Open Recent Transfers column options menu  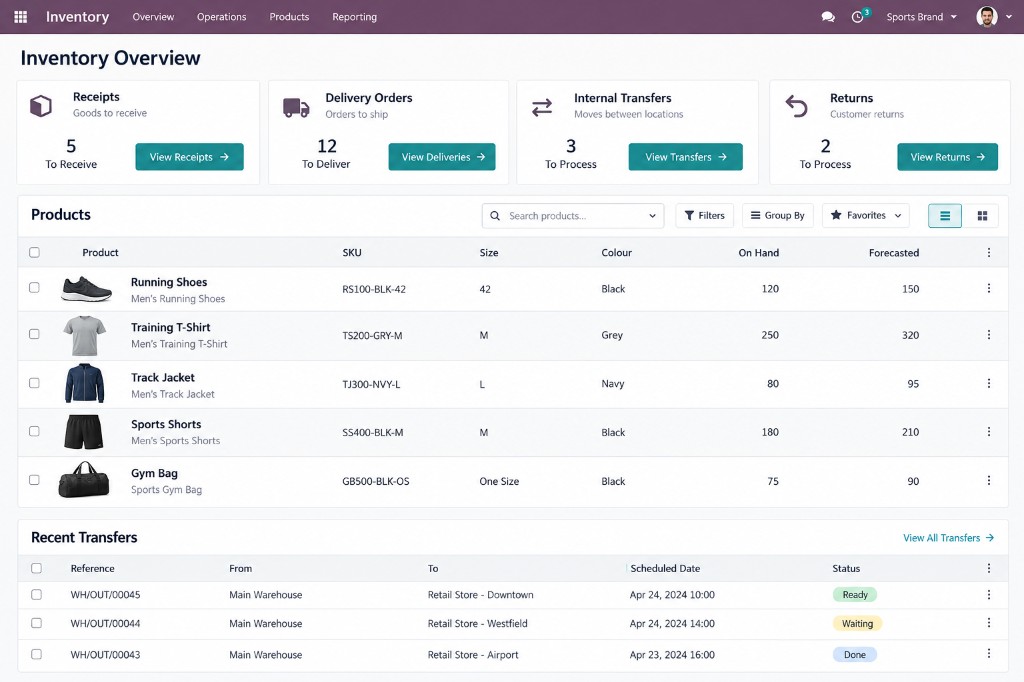(989, 568)
